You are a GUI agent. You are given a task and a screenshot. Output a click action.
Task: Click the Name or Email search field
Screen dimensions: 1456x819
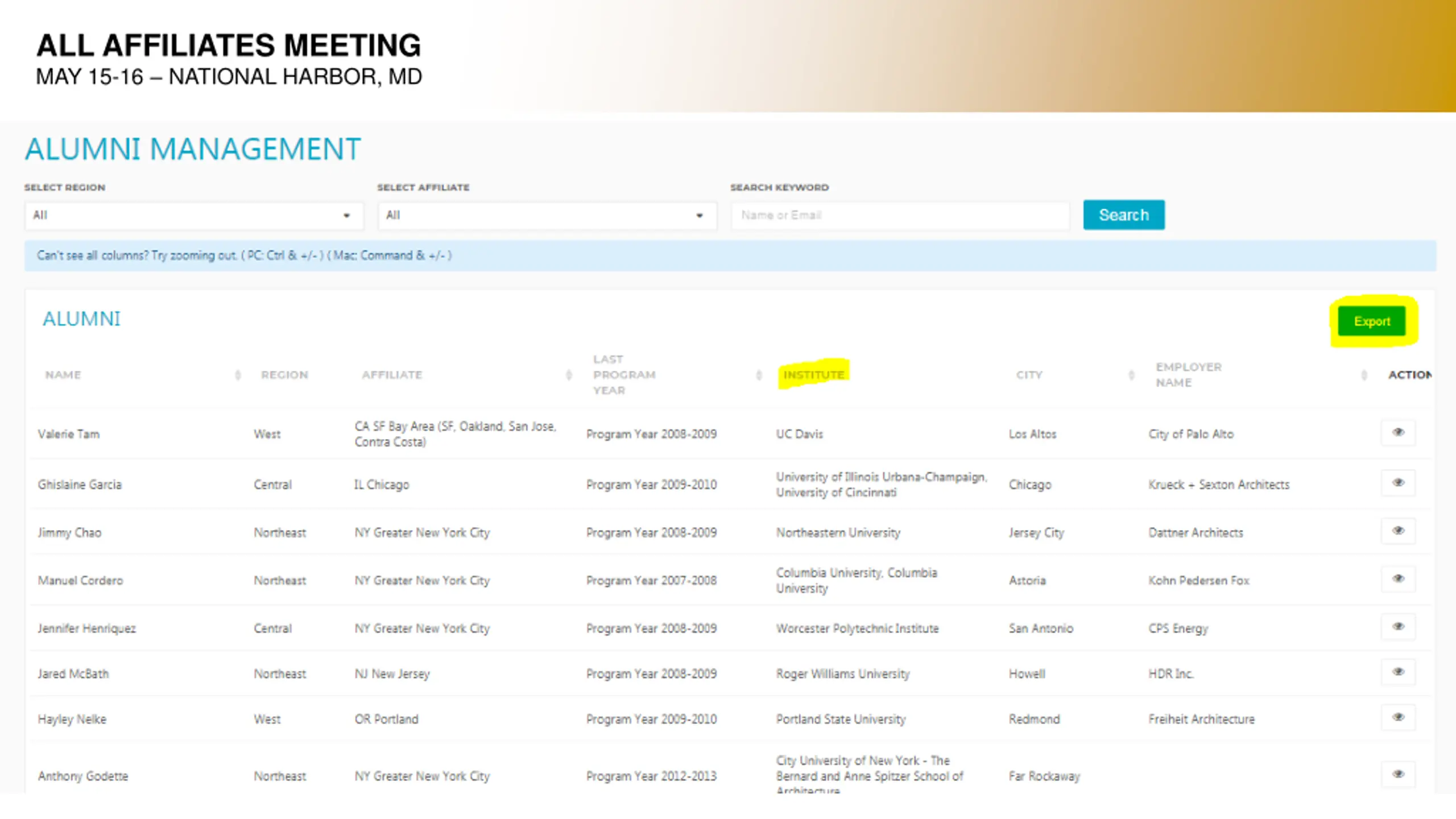900,216
